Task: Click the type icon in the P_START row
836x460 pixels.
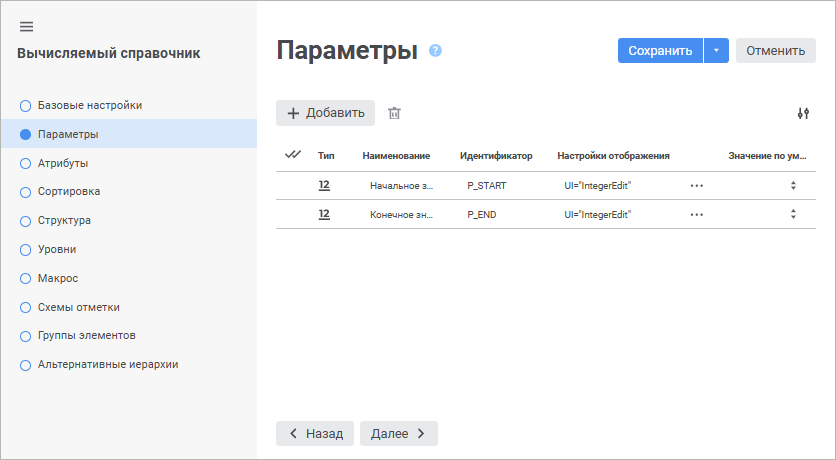Action: 324,185
